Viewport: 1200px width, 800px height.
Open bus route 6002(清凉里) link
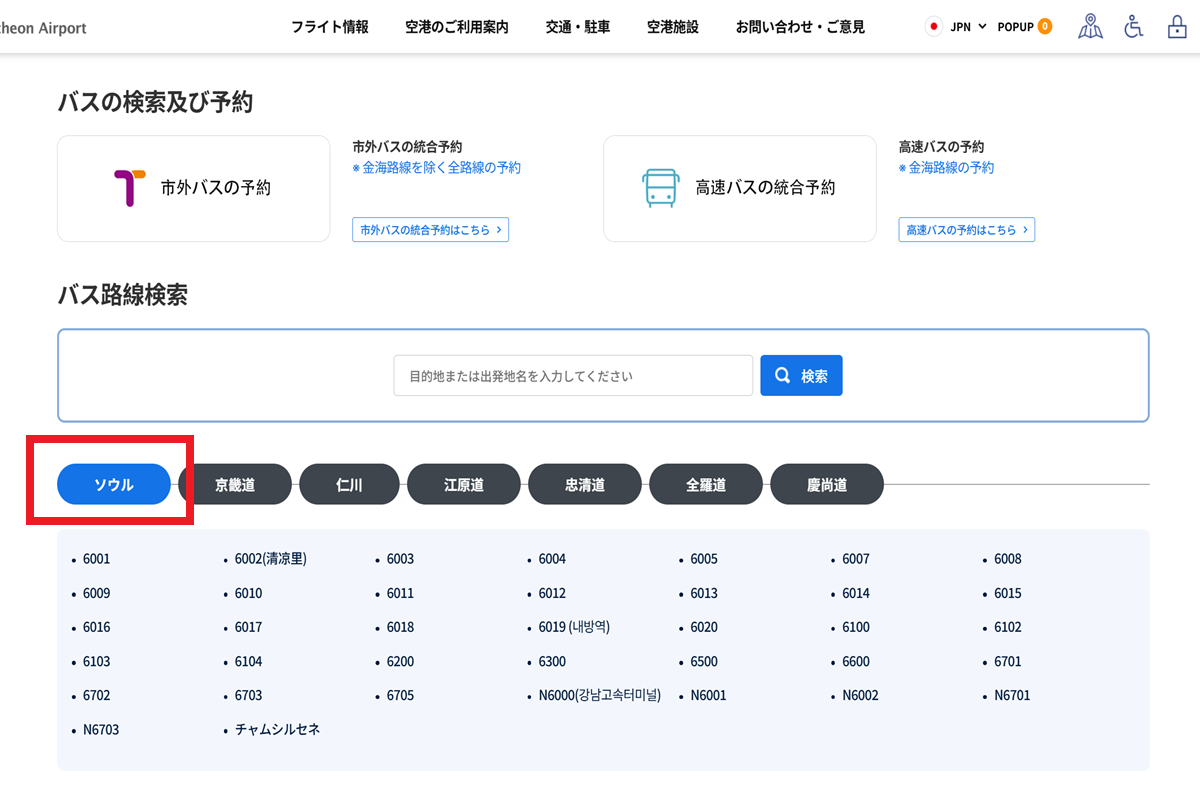(270, 559)
